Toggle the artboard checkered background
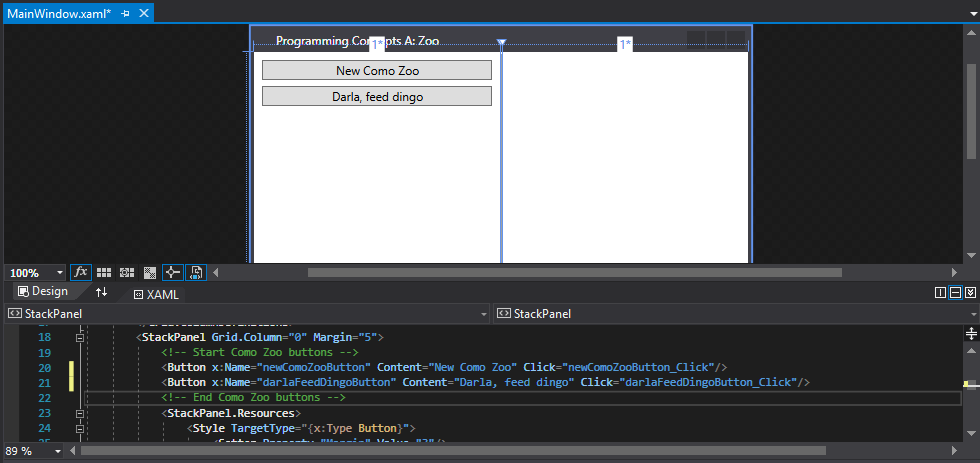980x463 pixels. [x=150, y=272]
